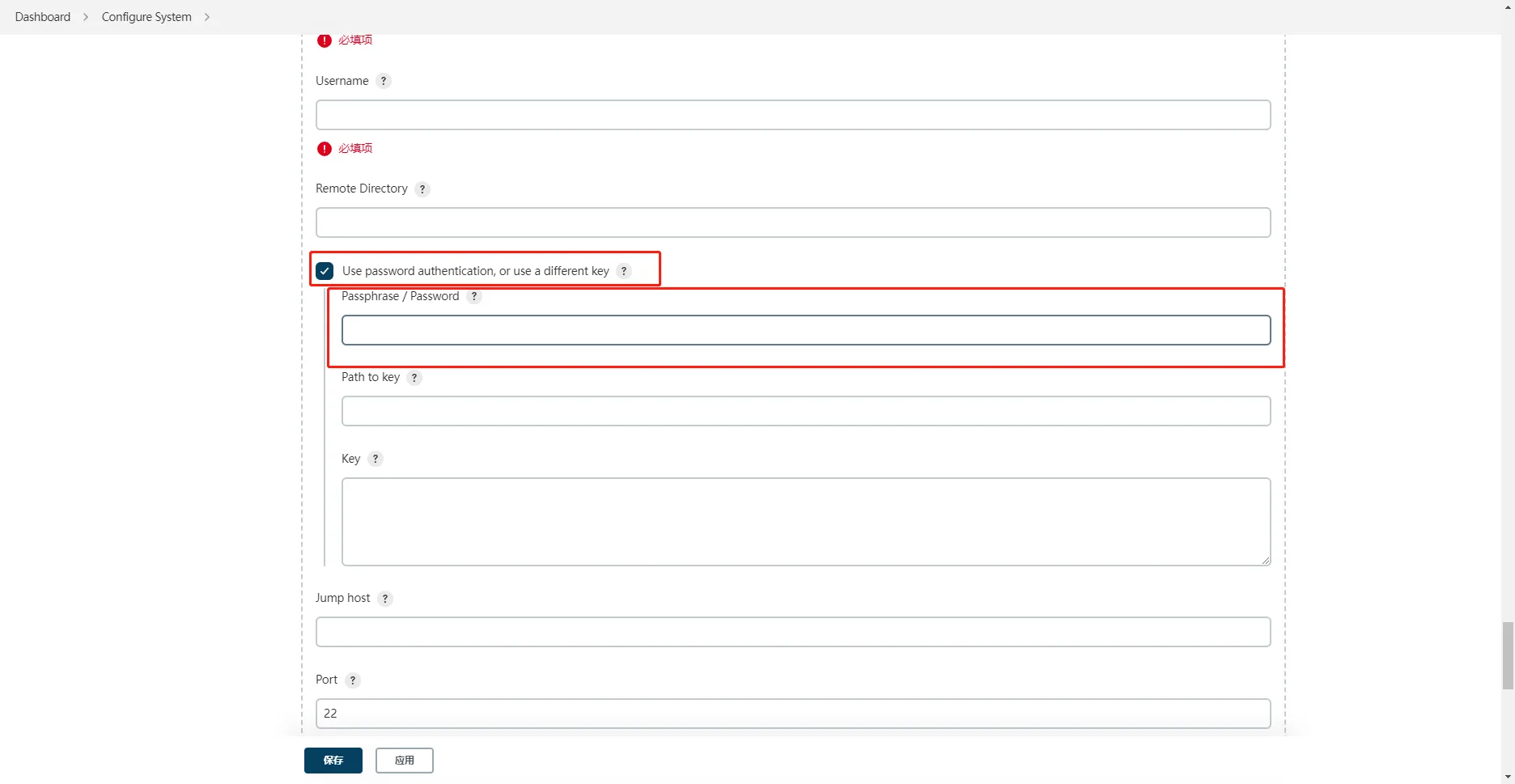Click chevron after Dashboard breadcrumb

tap(86, 17)
